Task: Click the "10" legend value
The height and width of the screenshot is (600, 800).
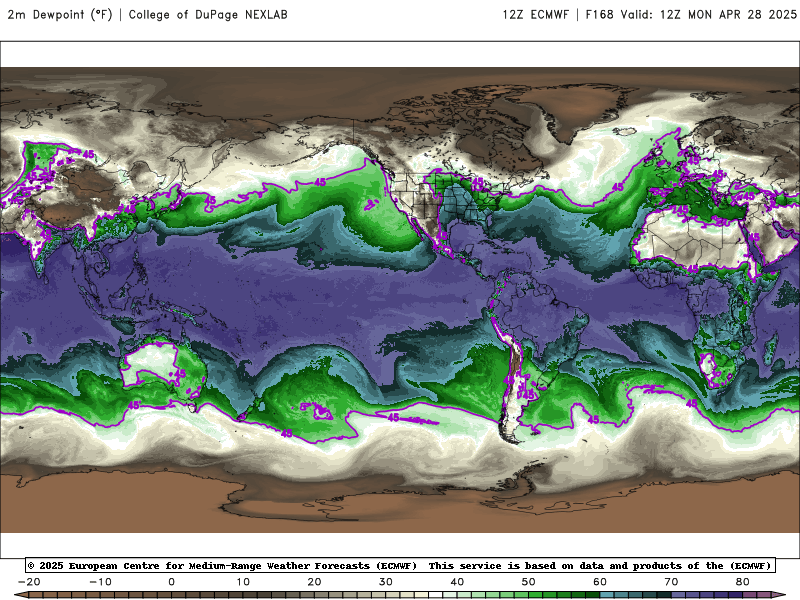Action: click(x=243, y=582)
